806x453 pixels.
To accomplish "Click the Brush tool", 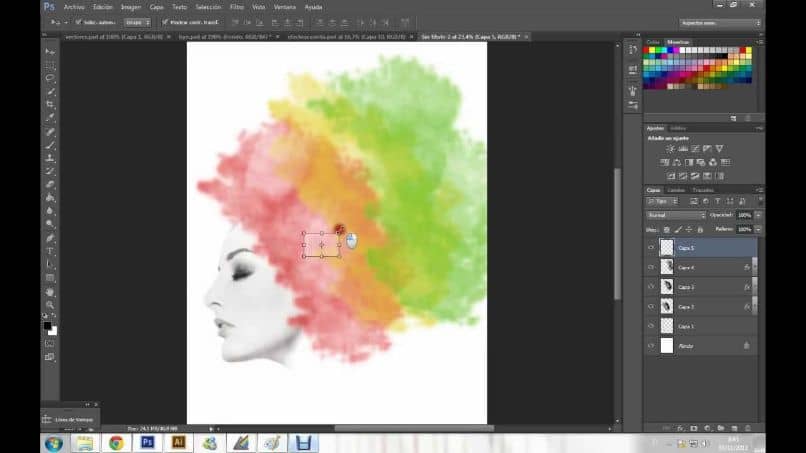I will coord(50,145).
